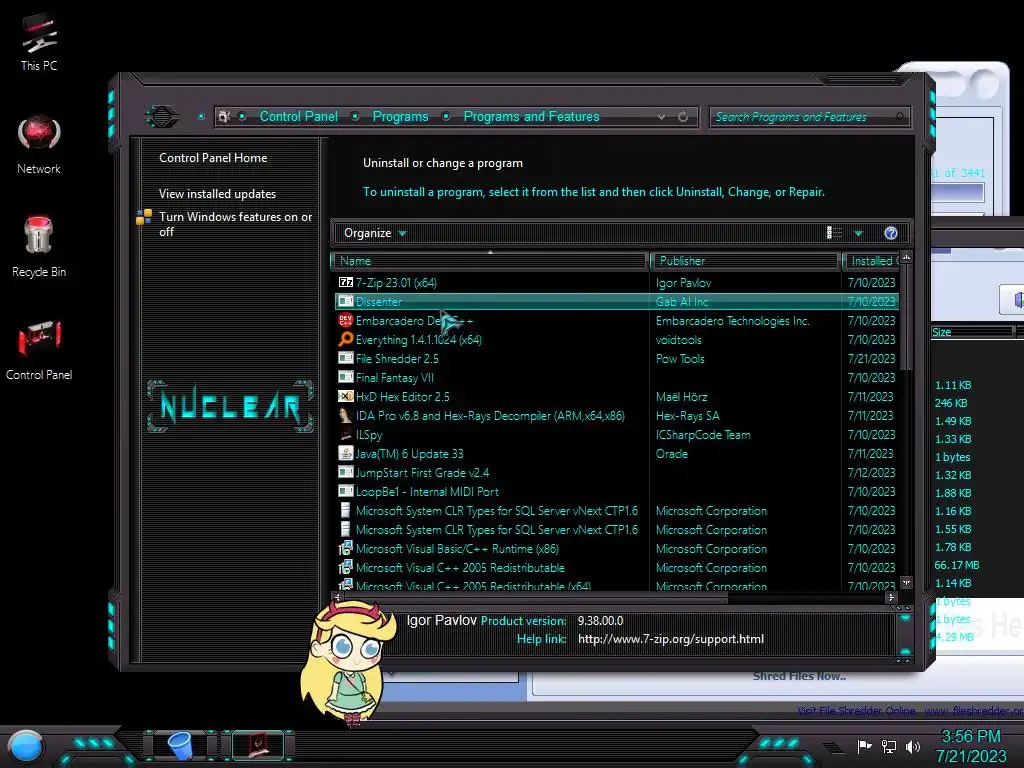1024x768 pixels.
Task: Click the Windows features shield icon
Action: coord(144,217)
